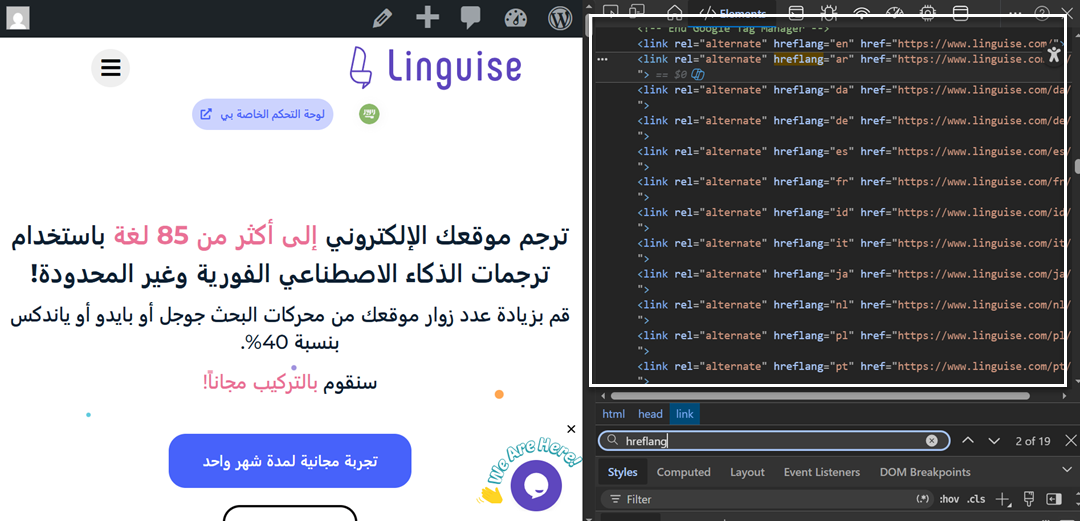Expand more style tabs with chevron
This screenshot has width=1080, height=521.
[x=1067, y=471]
